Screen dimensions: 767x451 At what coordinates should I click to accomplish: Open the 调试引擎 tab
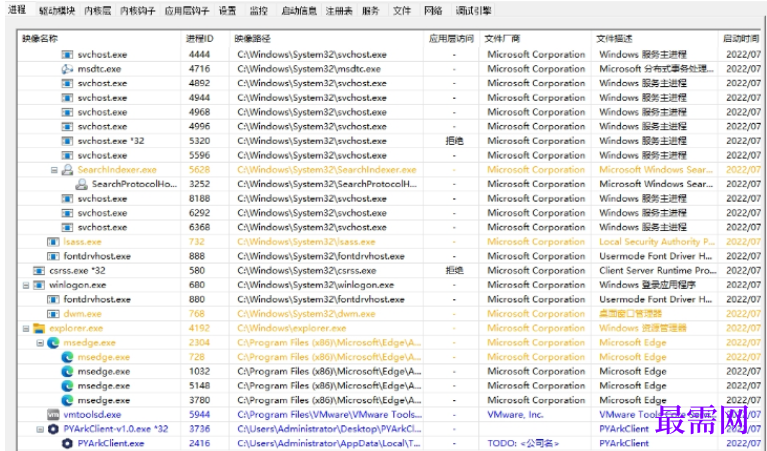click(474, 10)
